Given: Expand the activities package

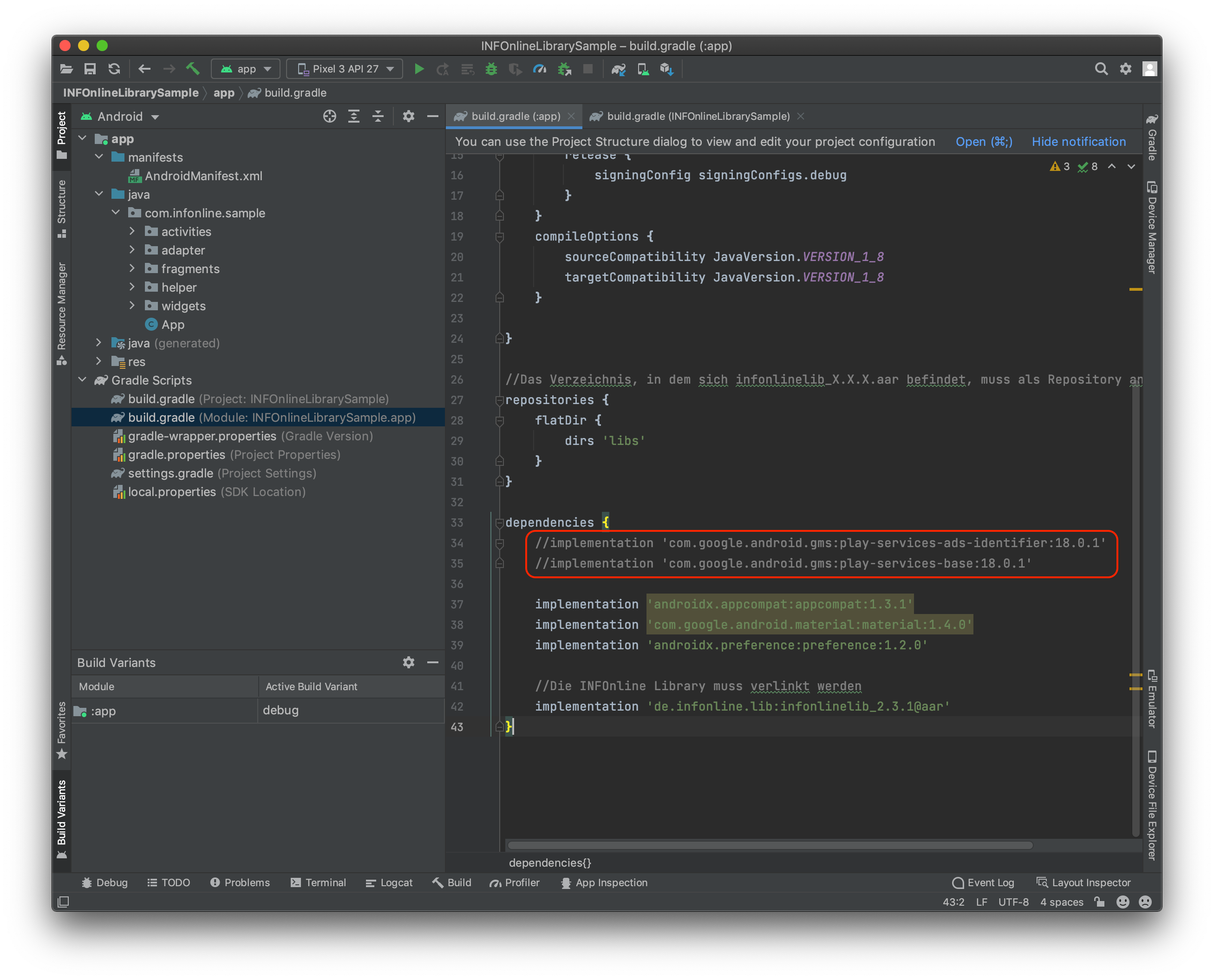Looking at the screenshot, I should coord(132,231).
